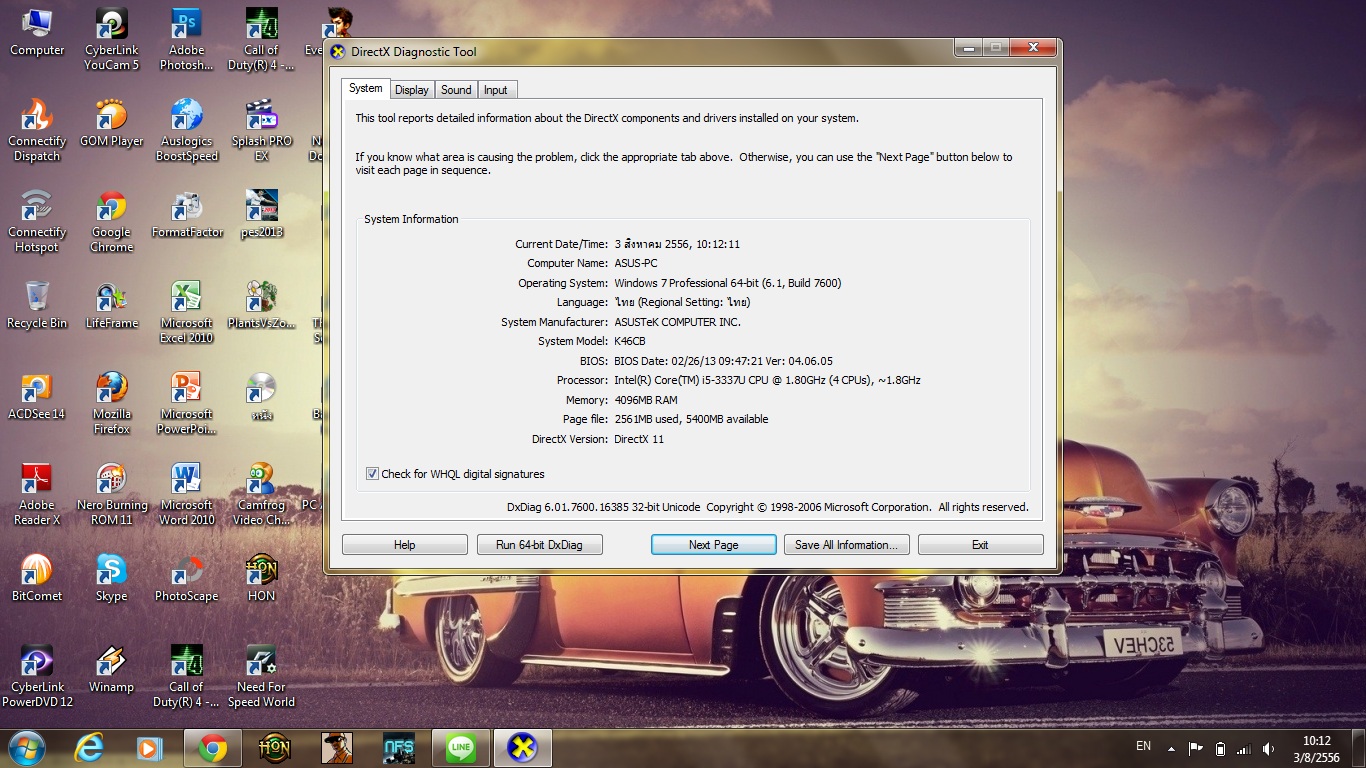This screenshot has width=1366, height=768.
Task: Click the DirectX Diagnostic taskbar button
Action: 522,748
